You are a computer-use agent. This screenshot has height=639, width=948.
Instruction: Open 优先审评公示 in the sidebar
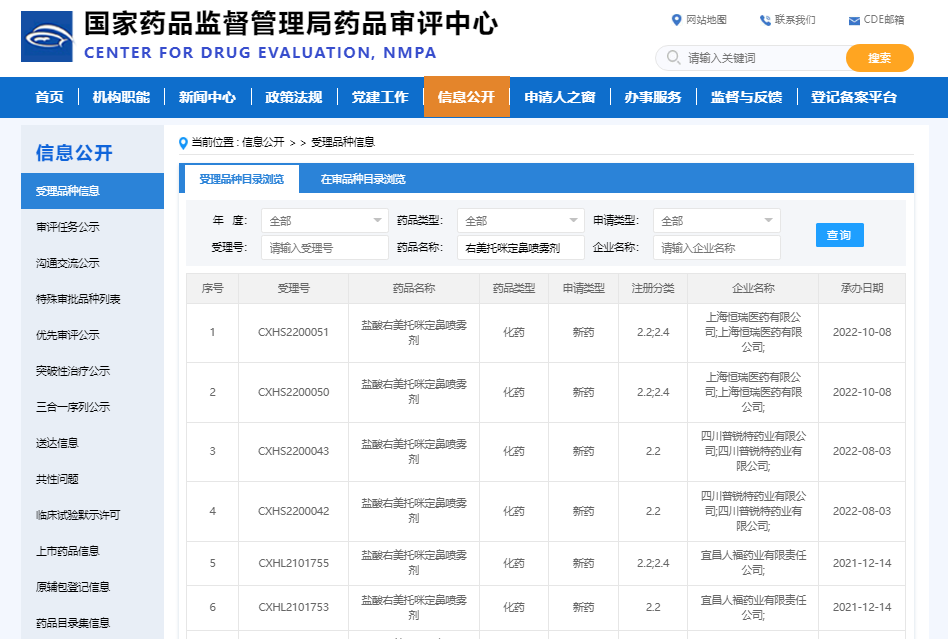[68, 335]
